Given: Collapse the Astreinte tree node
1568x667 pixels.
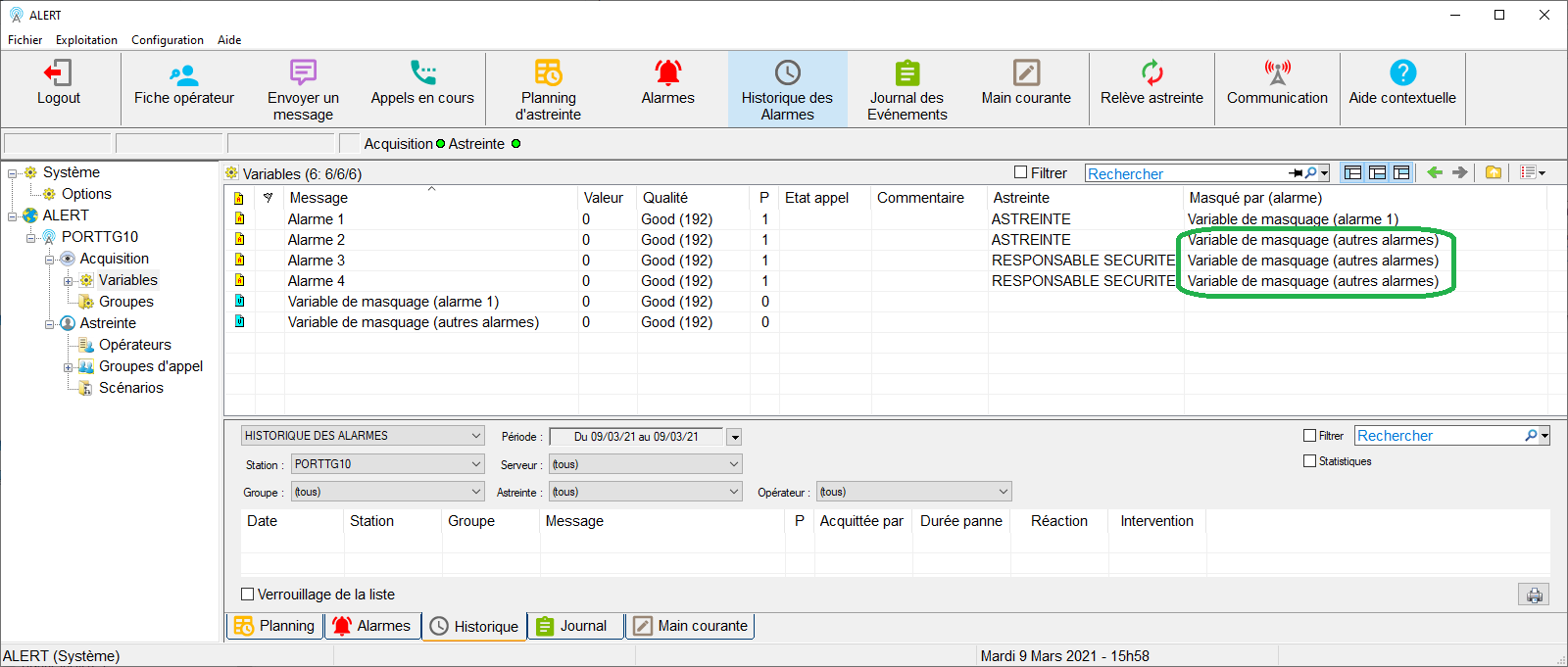Looking at the screenshot, I should (50, 323).
